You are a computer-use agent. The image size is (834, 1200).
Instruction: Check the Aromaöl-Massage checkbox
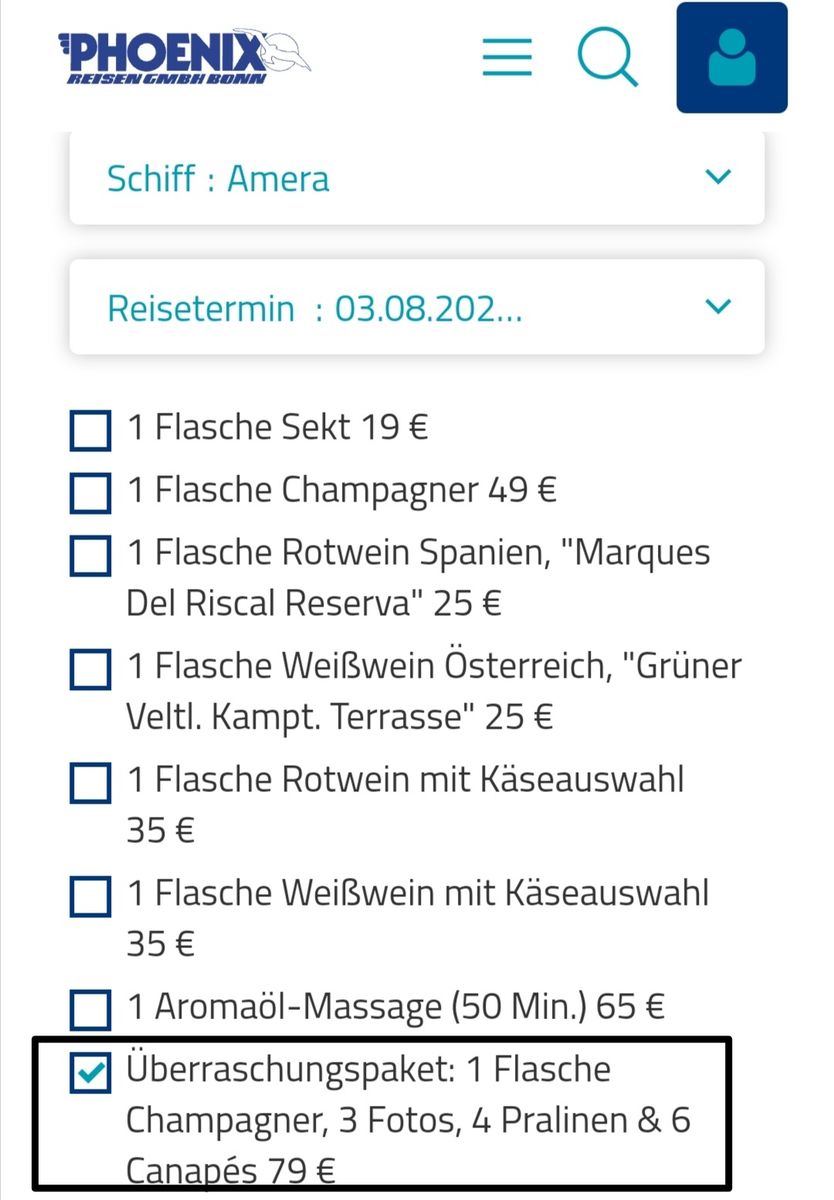[90, 1009]
